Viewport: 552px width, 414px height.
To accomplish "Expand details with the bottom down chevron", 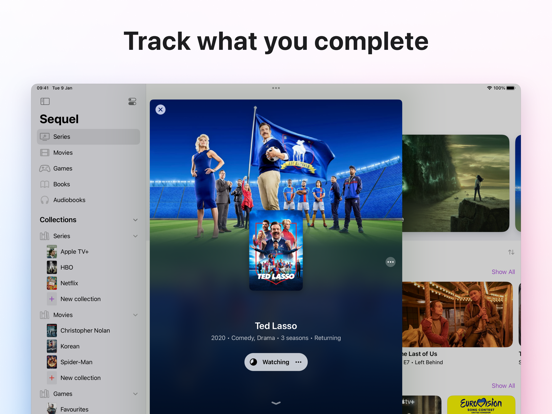I will point(276,403).
